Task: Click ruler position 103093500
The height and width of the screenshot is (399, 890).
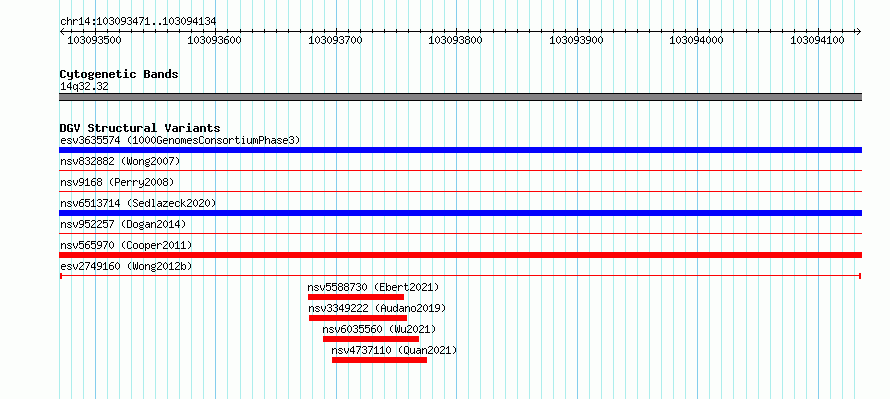Action: pos(94,40)
